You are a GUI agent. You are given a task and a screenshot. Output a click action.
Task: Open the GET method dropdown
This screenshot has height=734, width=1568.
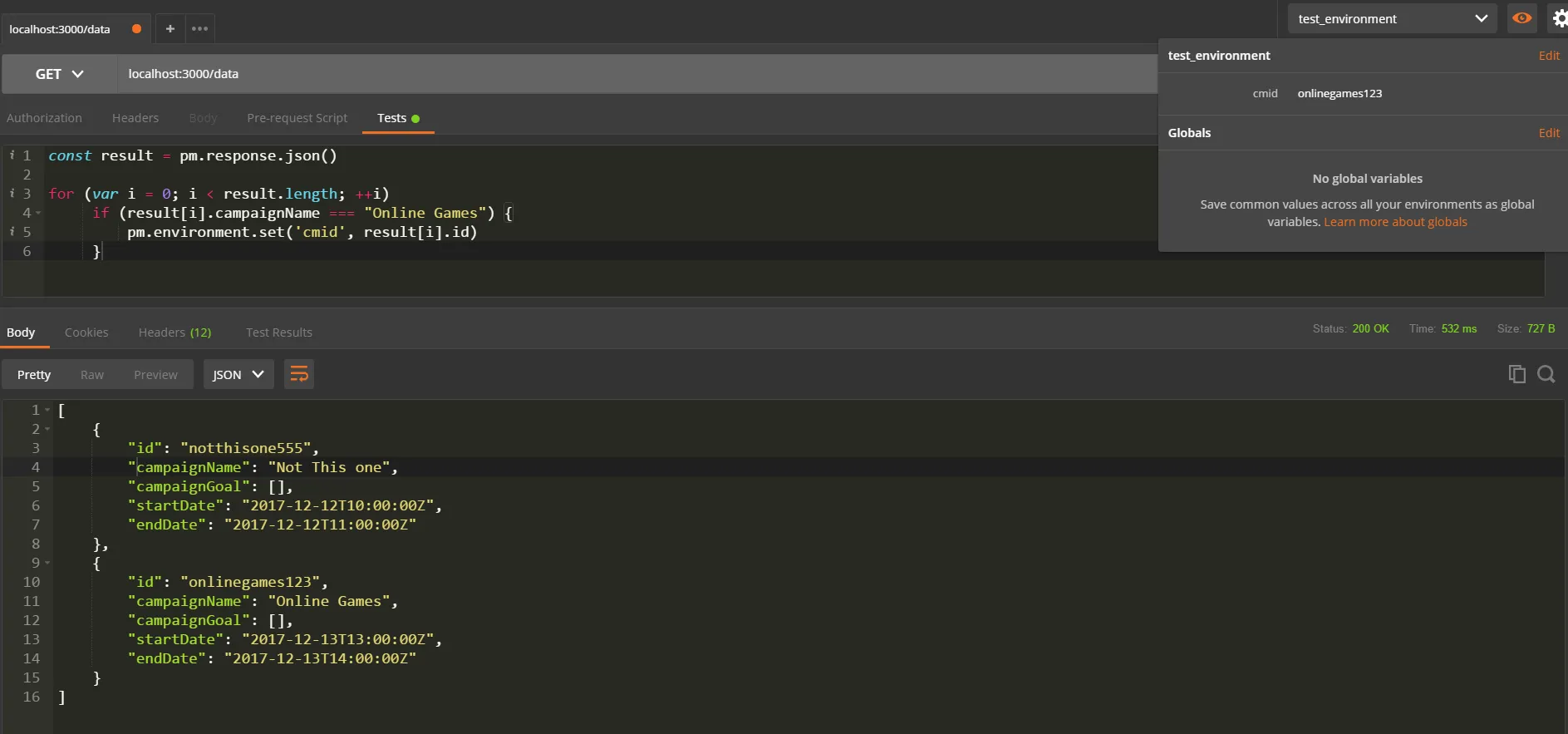tap(59, 74)
